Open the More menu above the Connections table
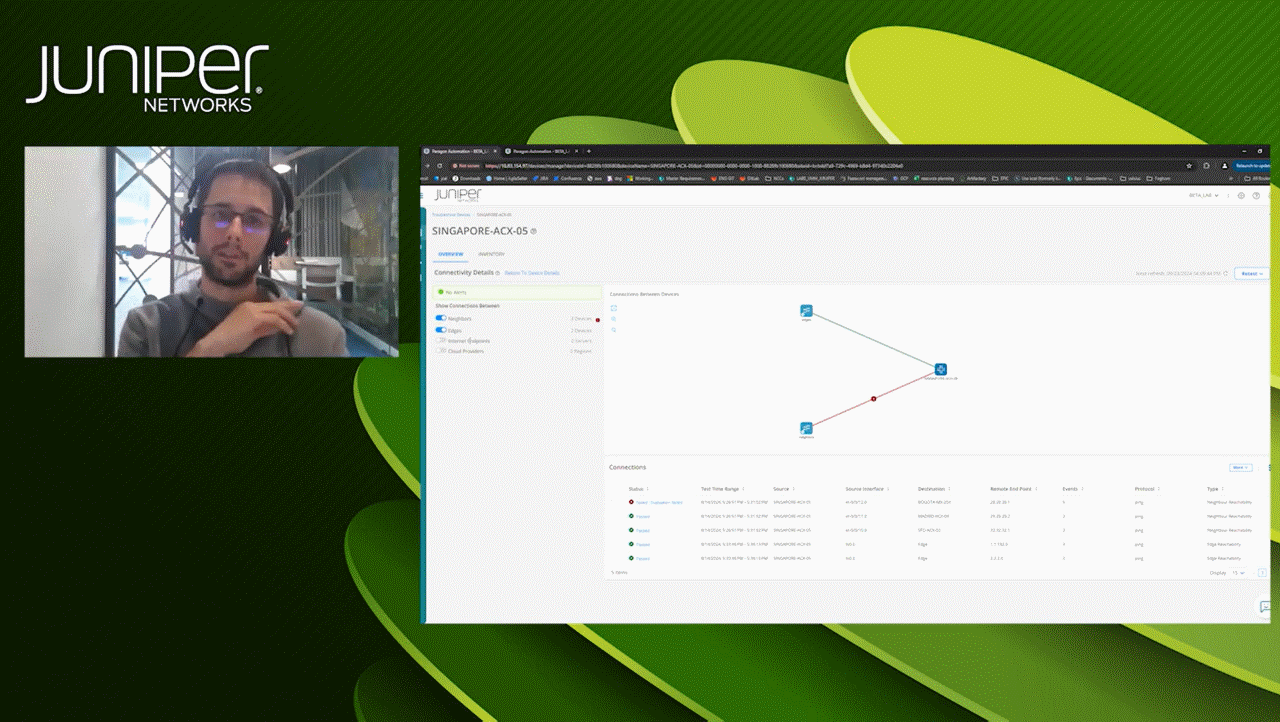Image resolution: width=1280 pixels, height=722 pixels. [x=1240, y=467]
